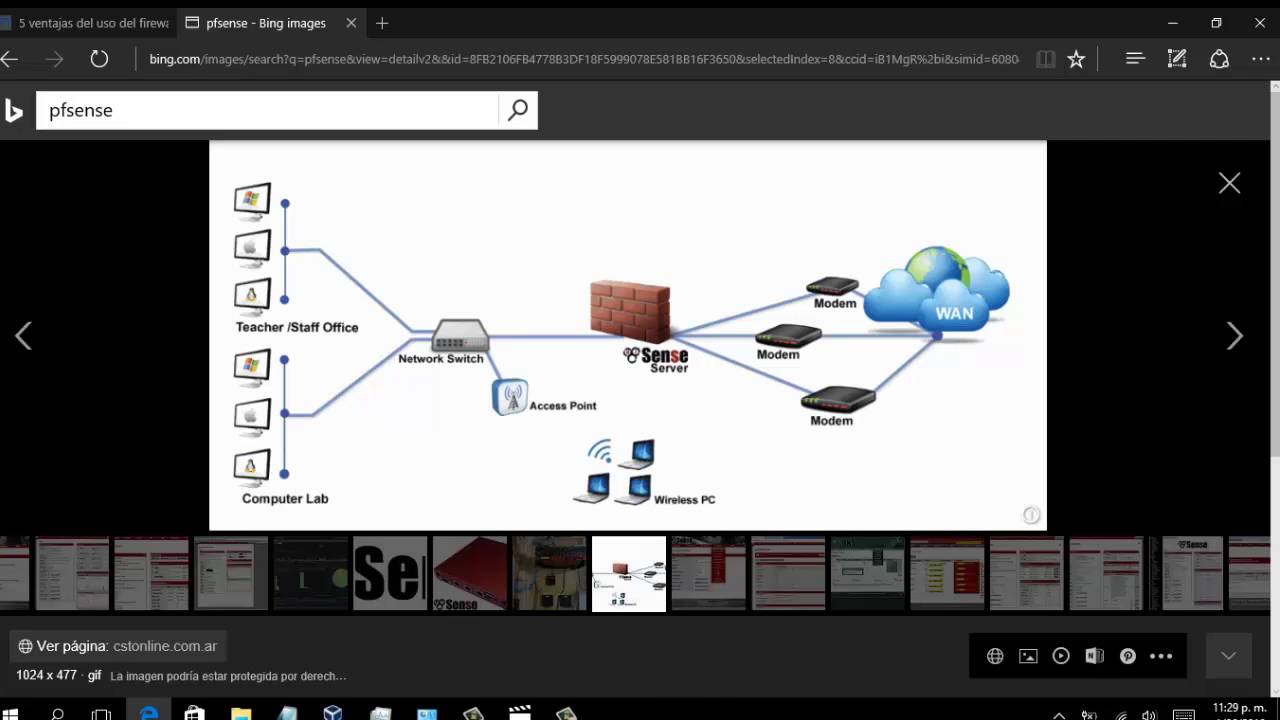Click the Pinterest icon in action bar

(x=1127, y=656)
